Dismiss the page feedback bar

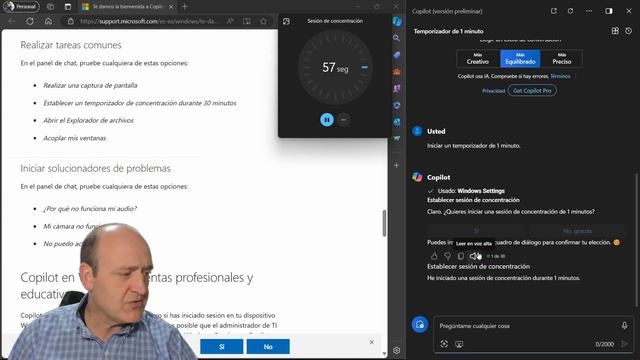coord(371,342)
